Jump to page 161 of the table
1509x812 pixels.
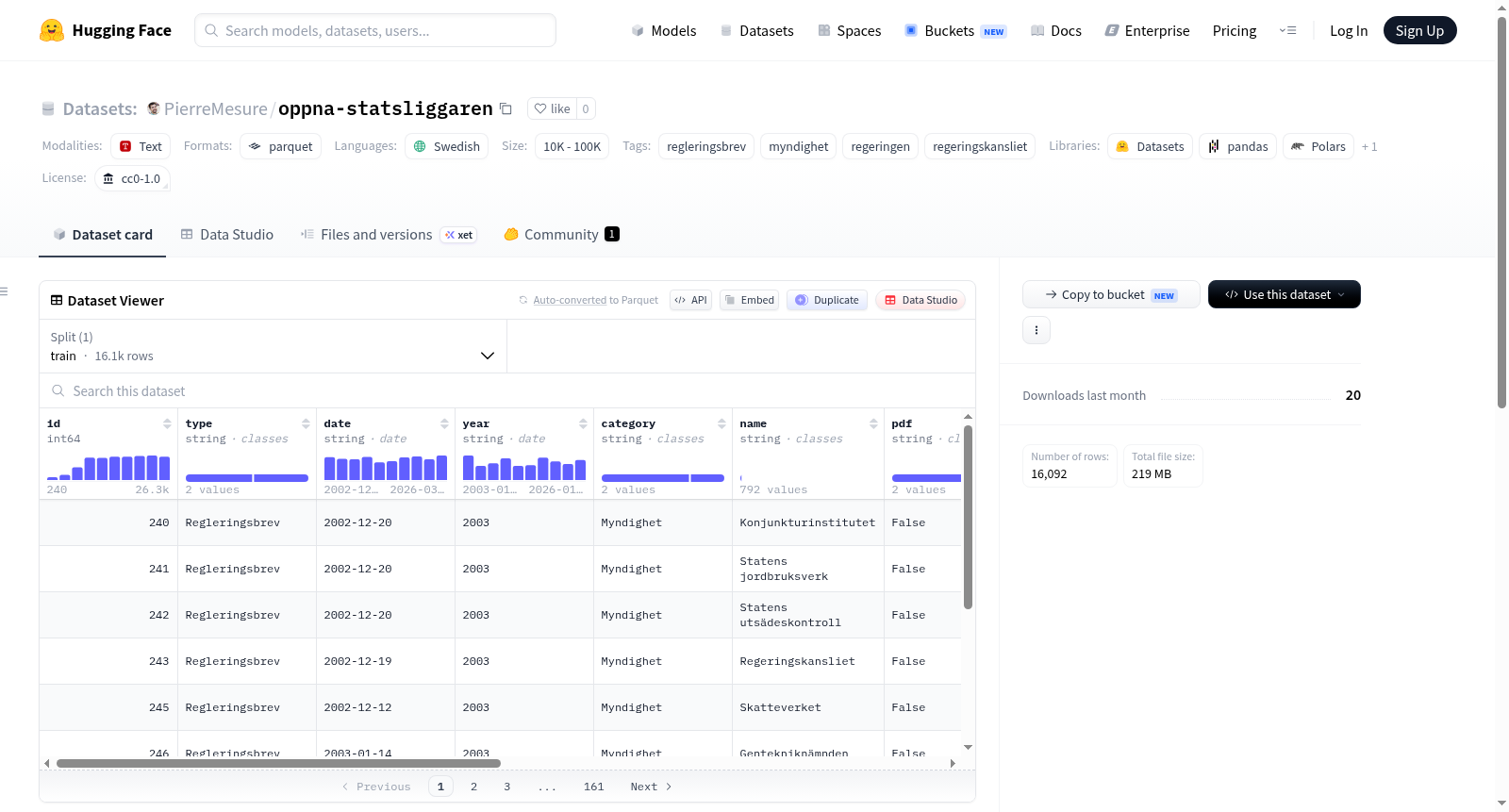(x=593, y=787)
